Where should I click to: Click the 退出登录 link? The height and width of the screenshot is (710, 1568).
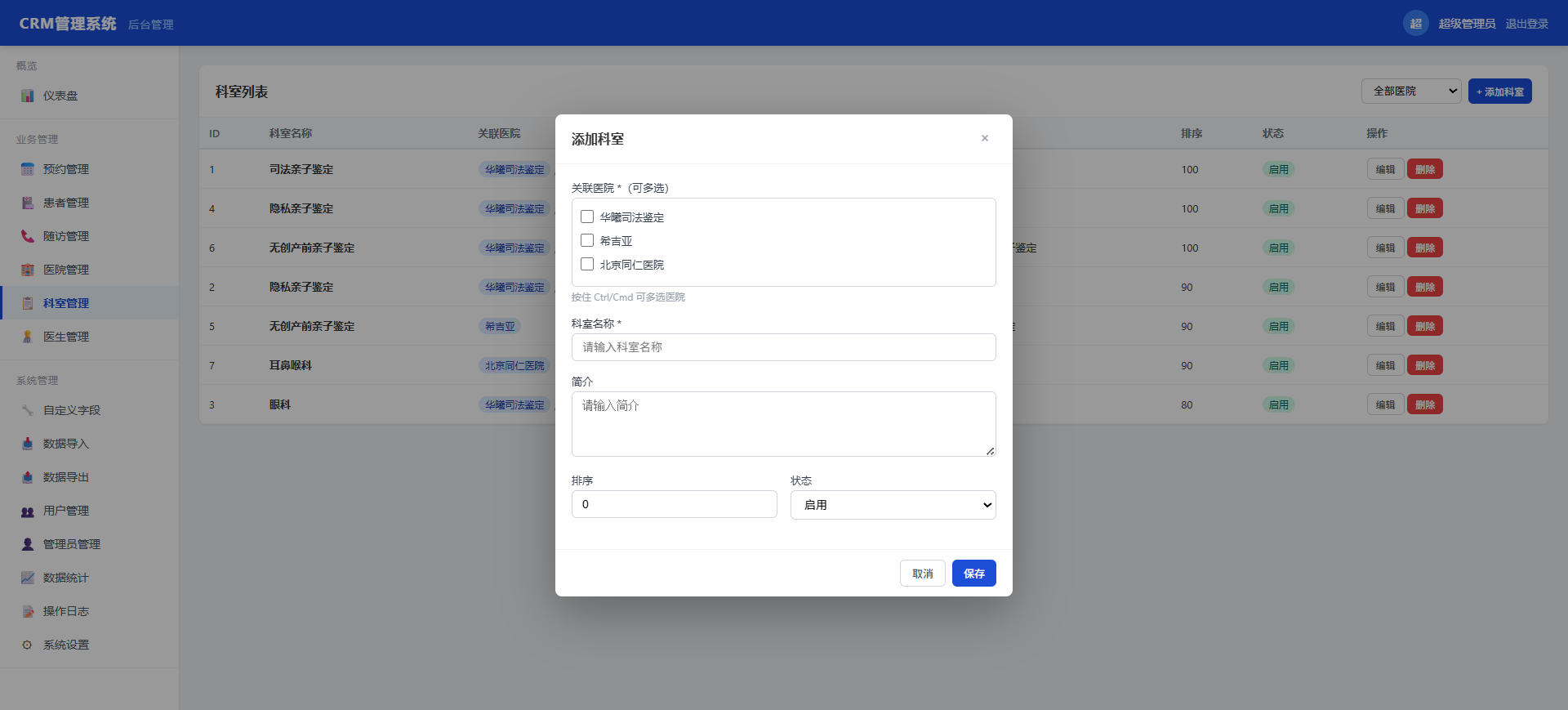[x=1526, y=24]
